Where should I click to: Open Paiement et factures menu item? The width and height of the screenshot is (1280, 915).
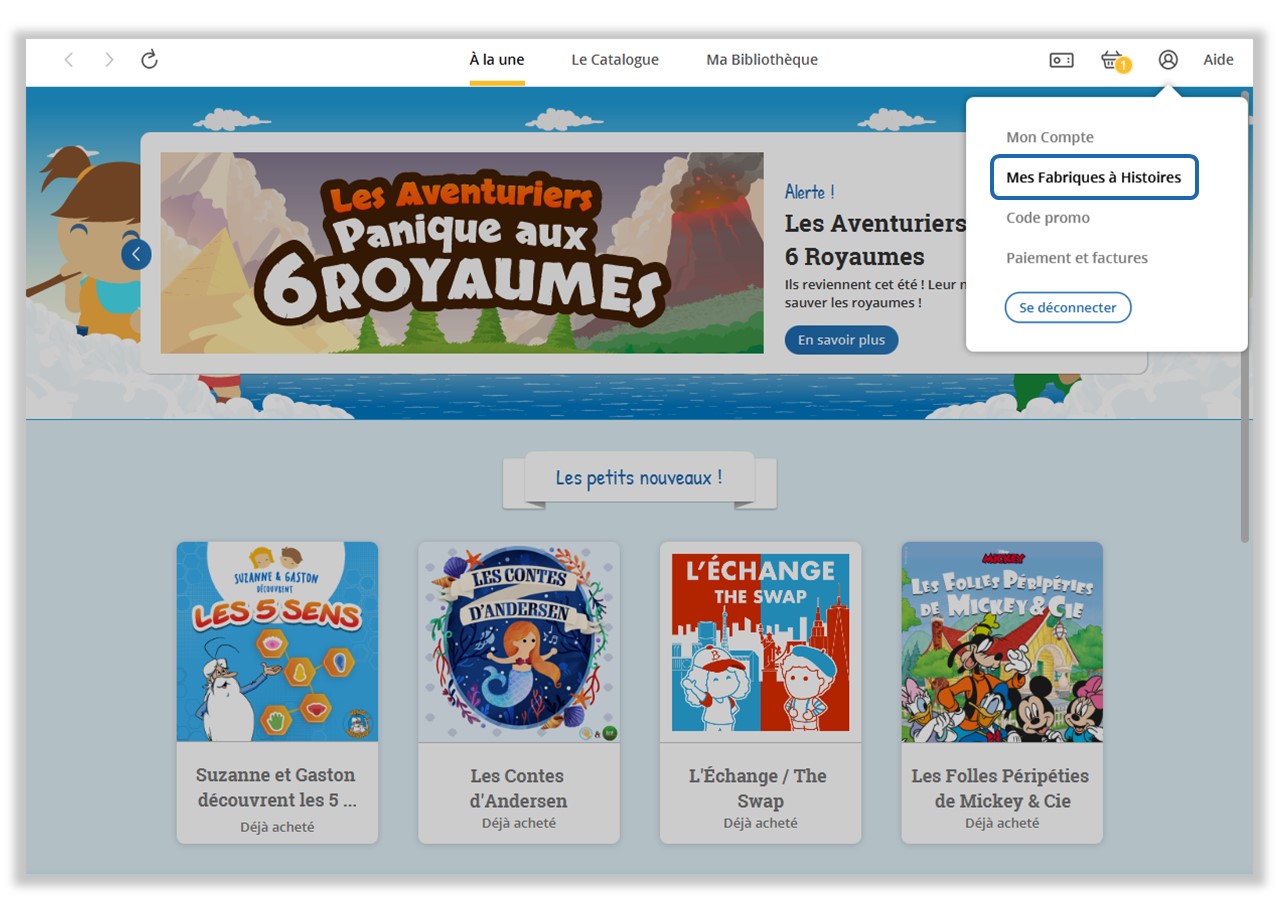[x=1077, y=257]
